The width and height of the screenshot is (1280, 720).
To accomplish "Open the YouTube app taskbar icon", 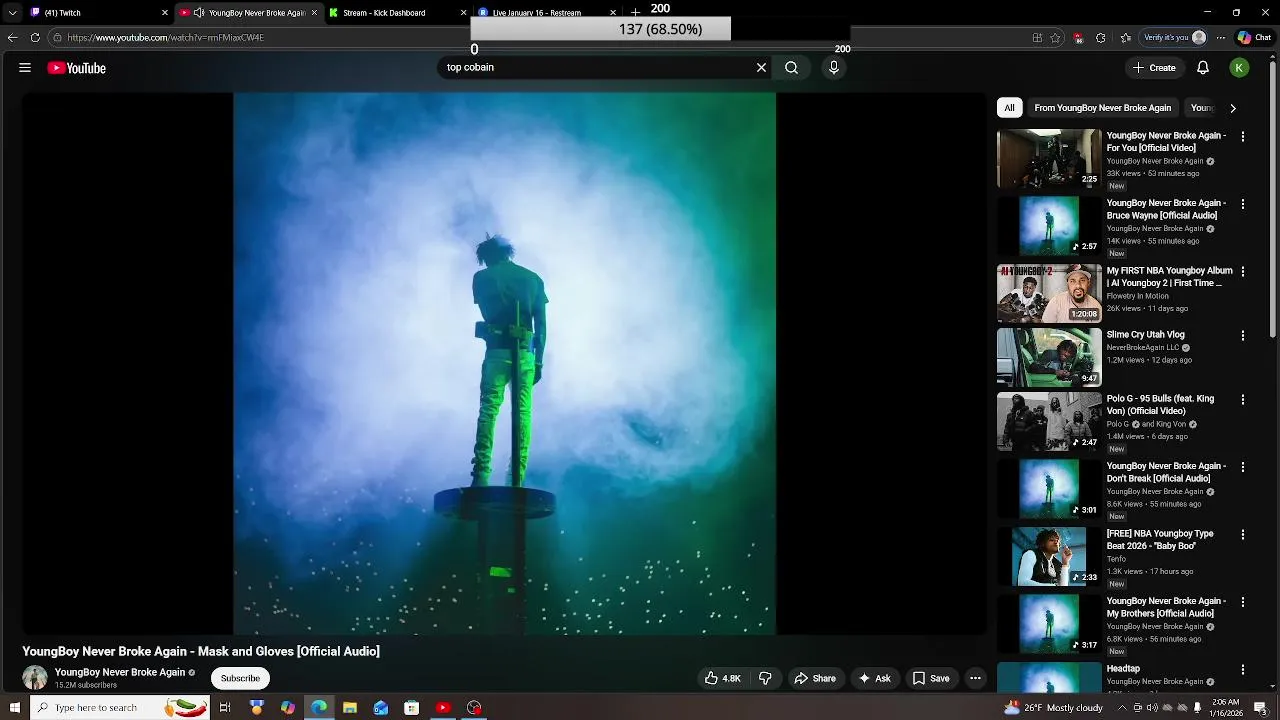I will pyautogui.click(x=443, y=708).
